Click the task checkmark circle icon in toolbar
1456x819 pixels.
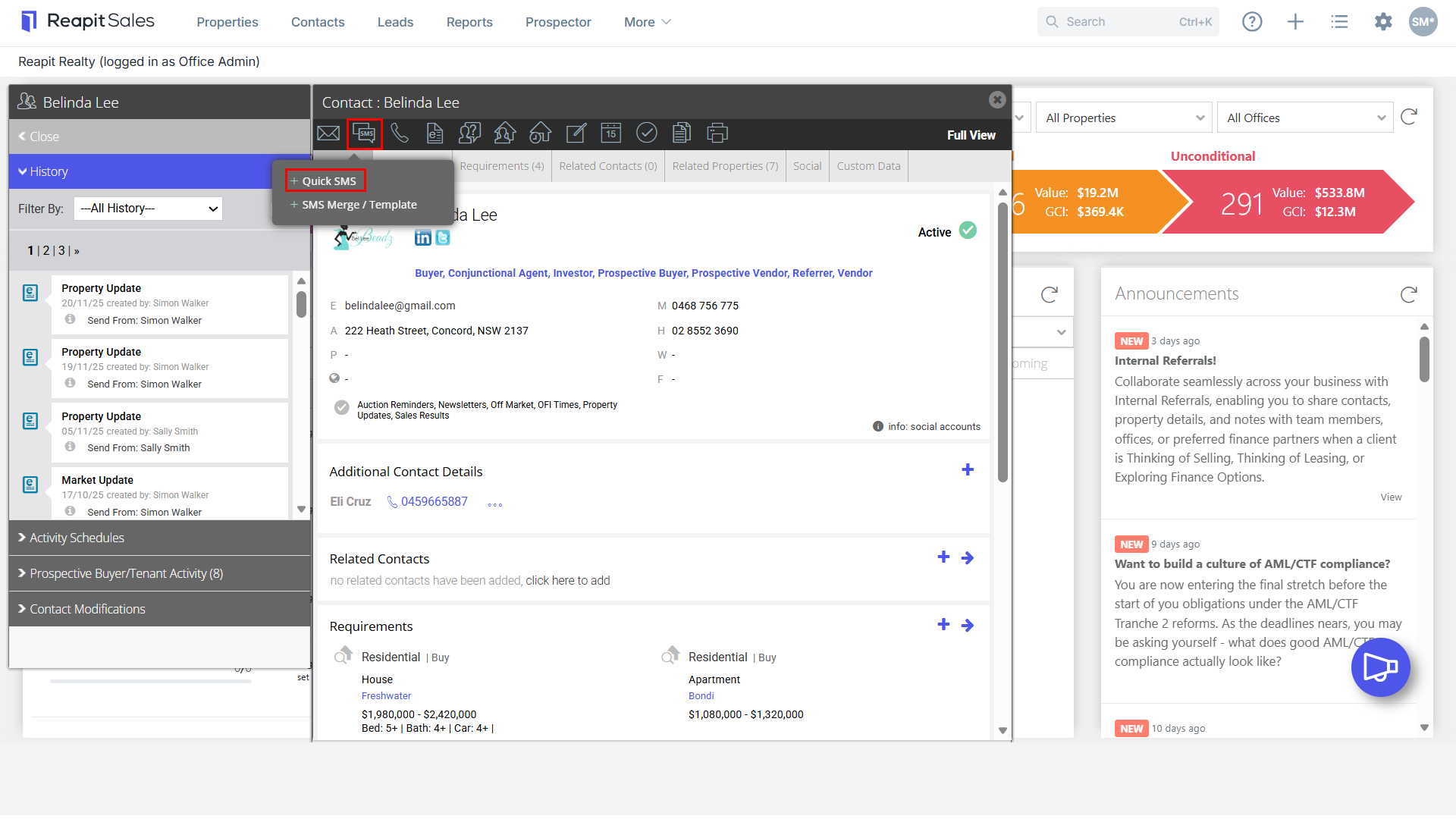coord(646,133)
